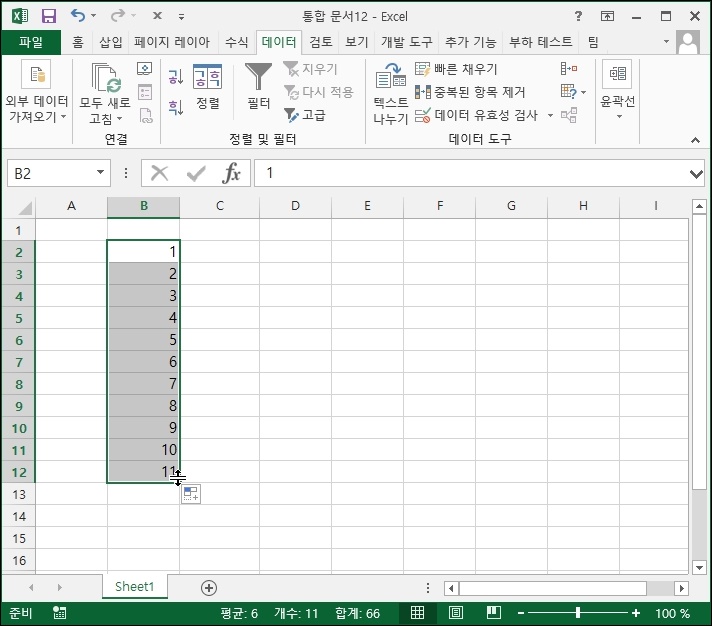Image resolution: width=712 pixels, height=626 pixels.
Task: Click Reapply filter (다시 적용)
Action: (x=318, y=92)
